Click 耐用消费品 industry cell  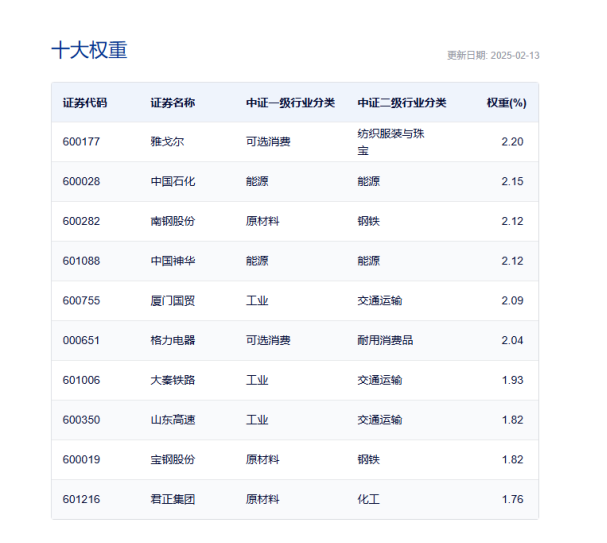coord(385,340)
